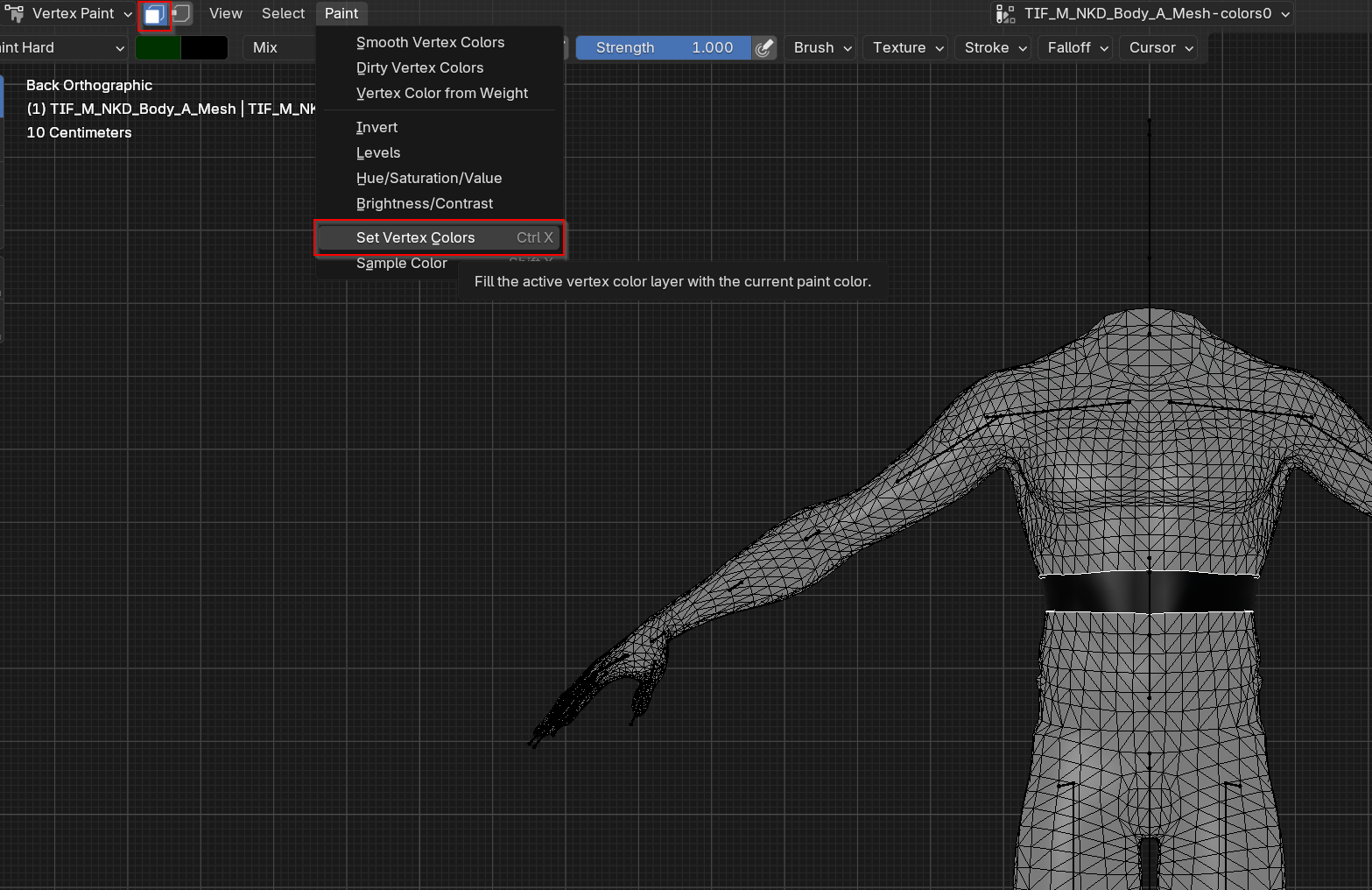Click the Strength slider field
The image size is (1372, 890).
tap(663, 48)
